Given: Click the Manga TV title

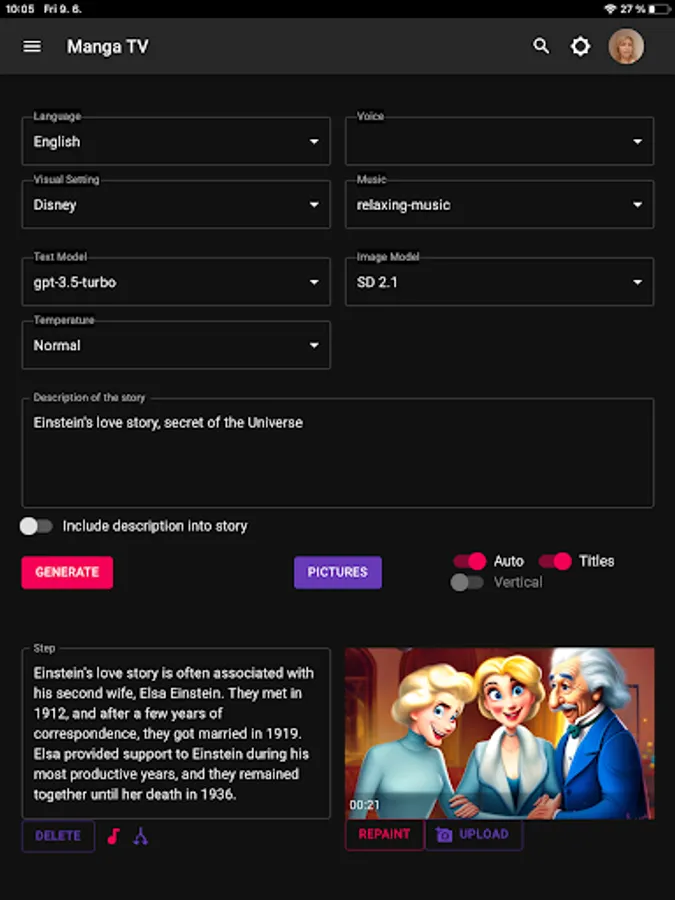Looking at the screenshot, I should coord(107,46).
